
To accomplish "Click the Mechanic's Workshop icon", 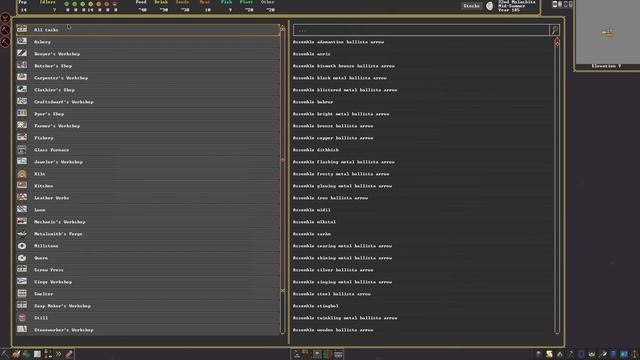I will (x=22, y=222).
